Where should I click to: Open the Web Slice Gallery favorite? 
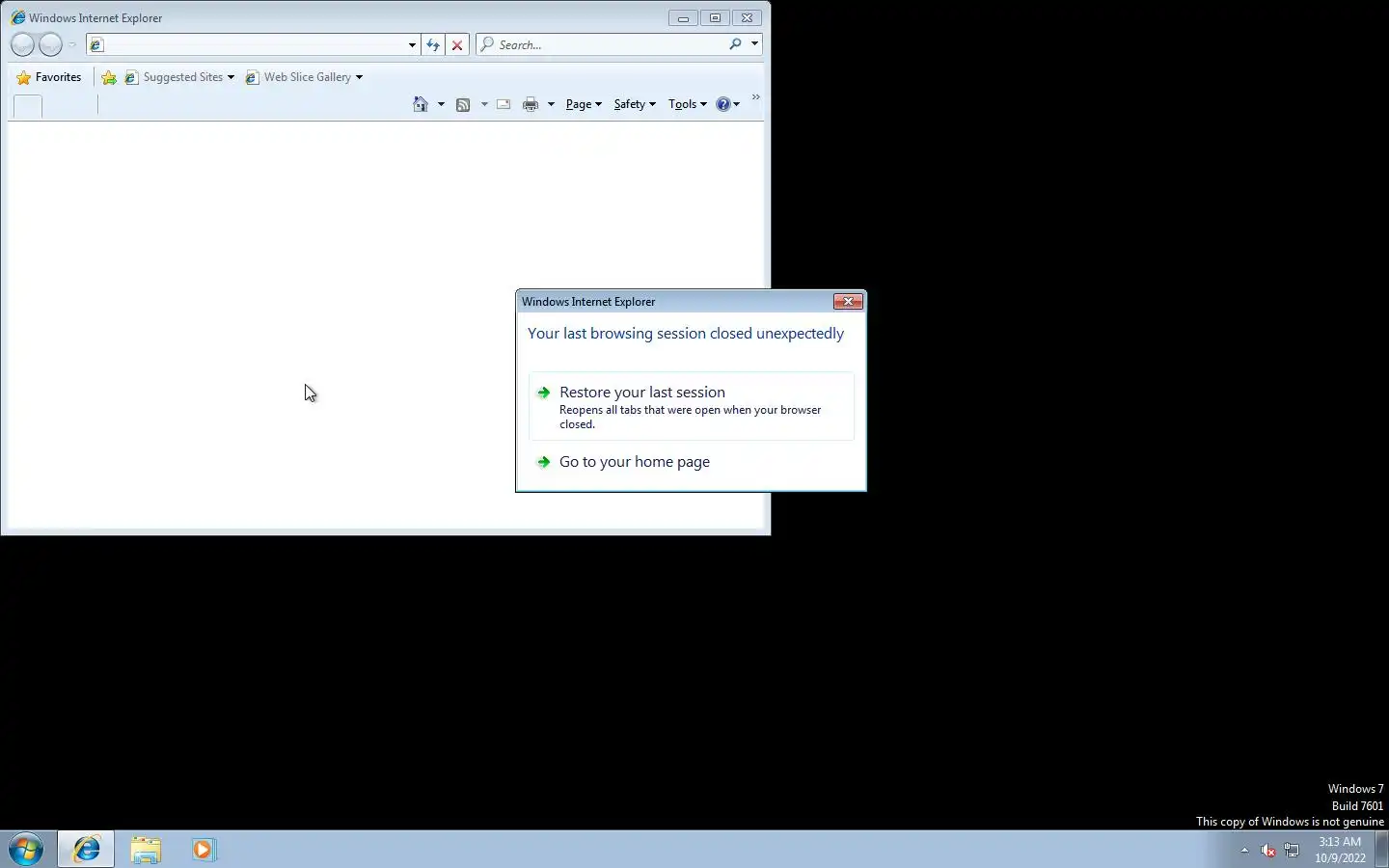304,77
